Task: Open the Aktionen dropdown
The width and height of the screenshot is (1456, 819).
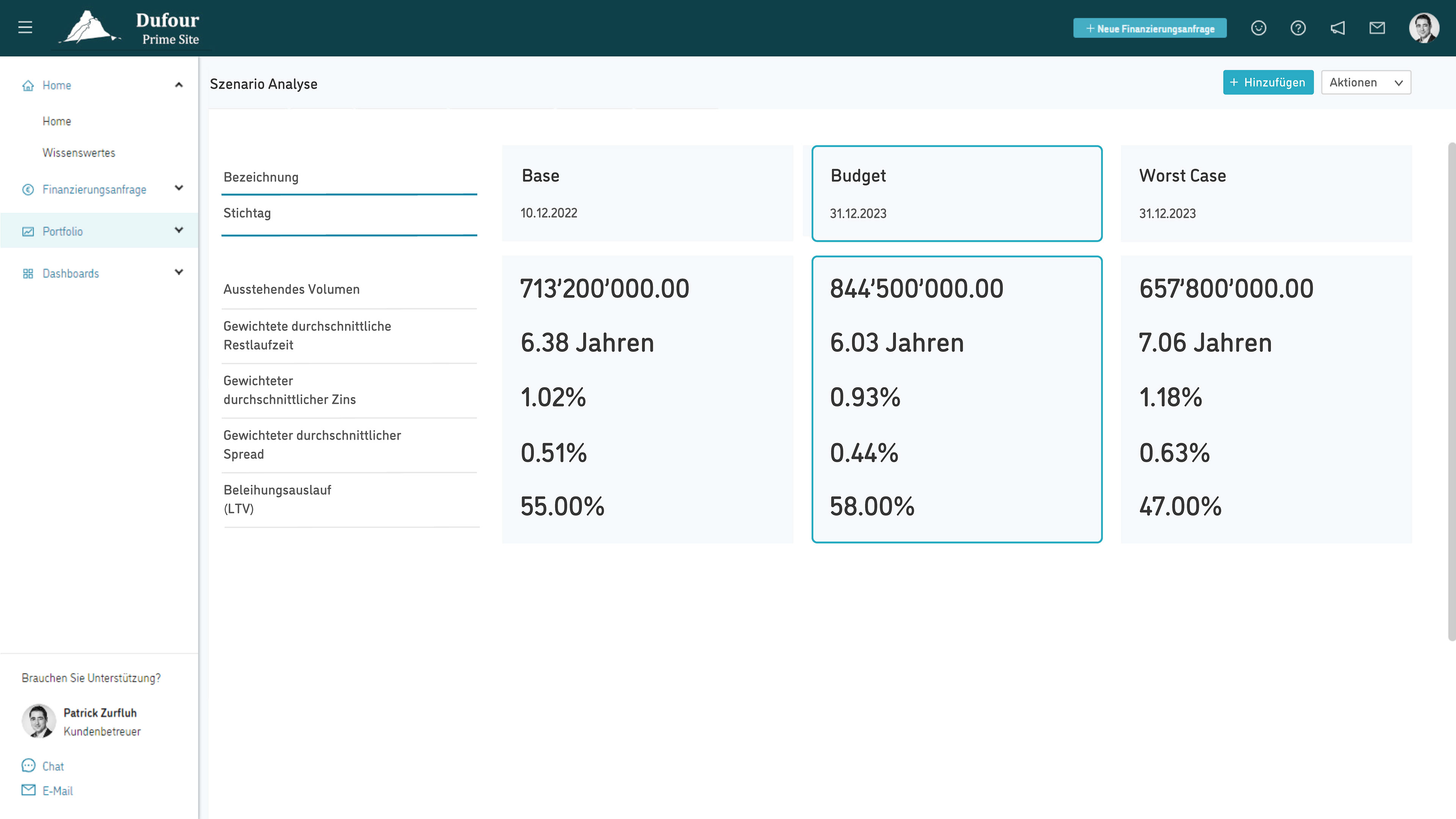Action: point(1365,83)
